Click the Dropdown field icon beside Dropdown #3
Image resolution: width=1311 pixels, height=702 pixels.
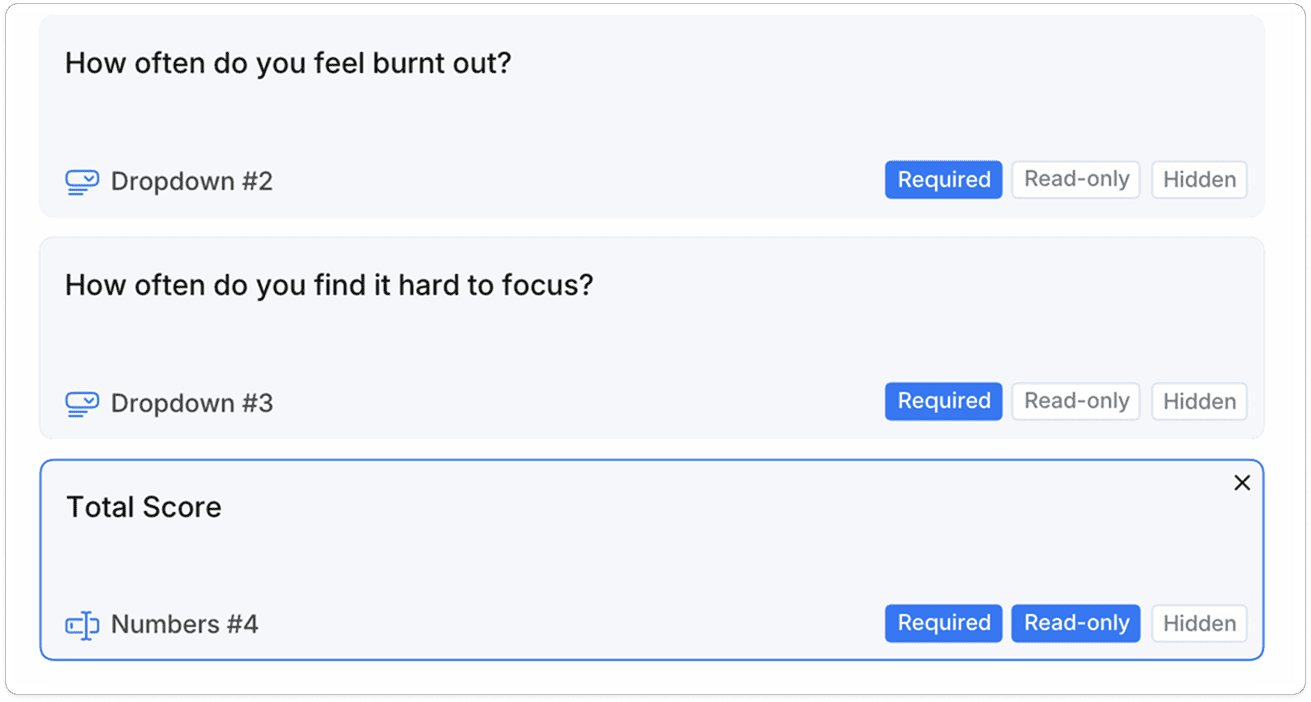(81, 403)
